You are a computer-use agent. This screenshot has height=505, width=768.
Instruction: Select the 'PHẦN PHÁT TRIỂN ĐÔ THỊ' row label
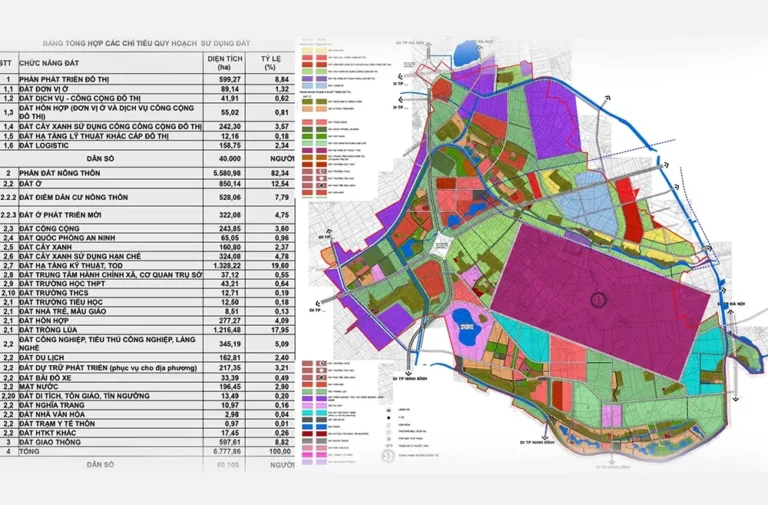[x=64, y=79]
